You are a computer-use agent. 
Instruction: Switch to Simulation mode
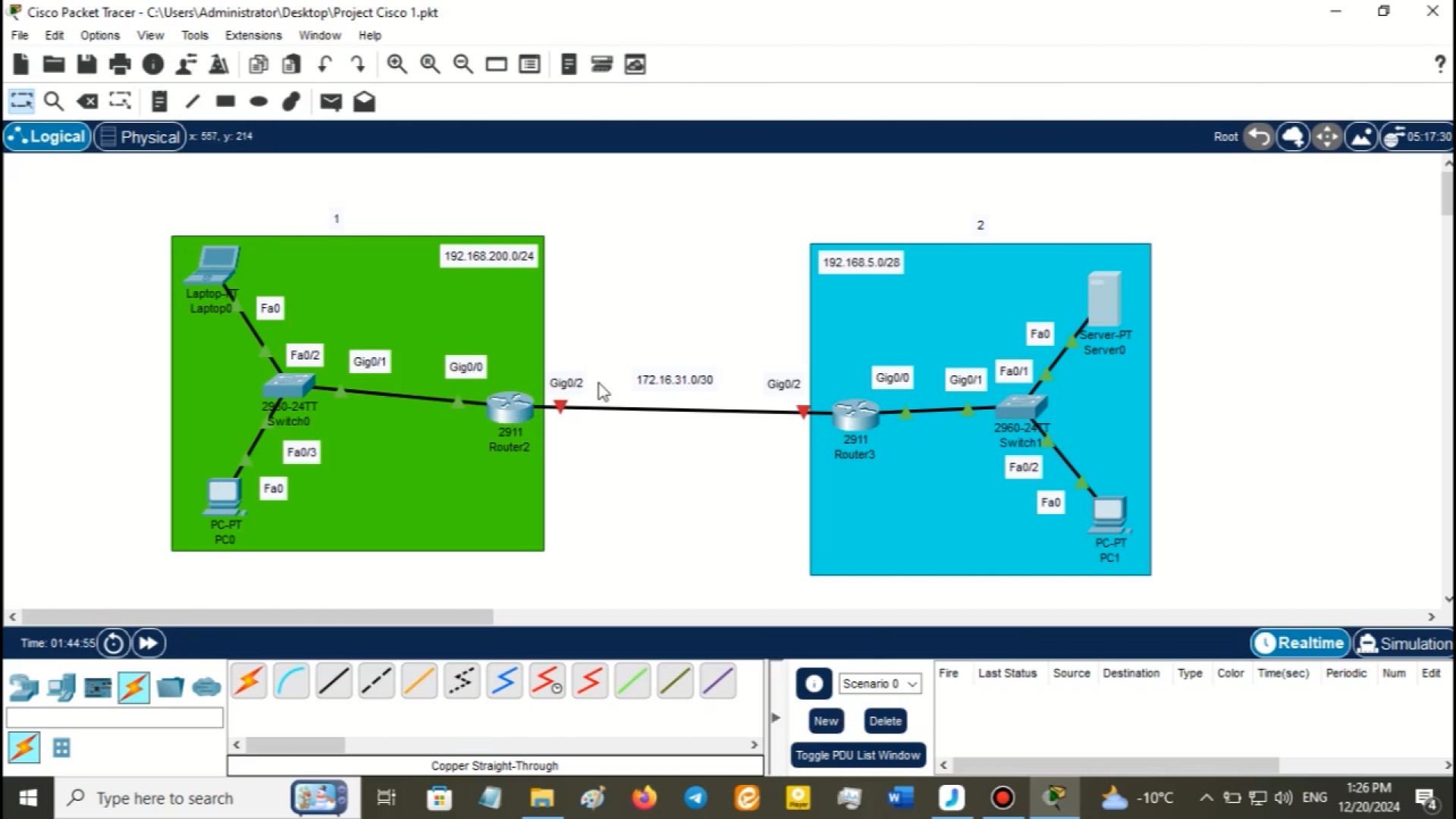coord(1404,643)
